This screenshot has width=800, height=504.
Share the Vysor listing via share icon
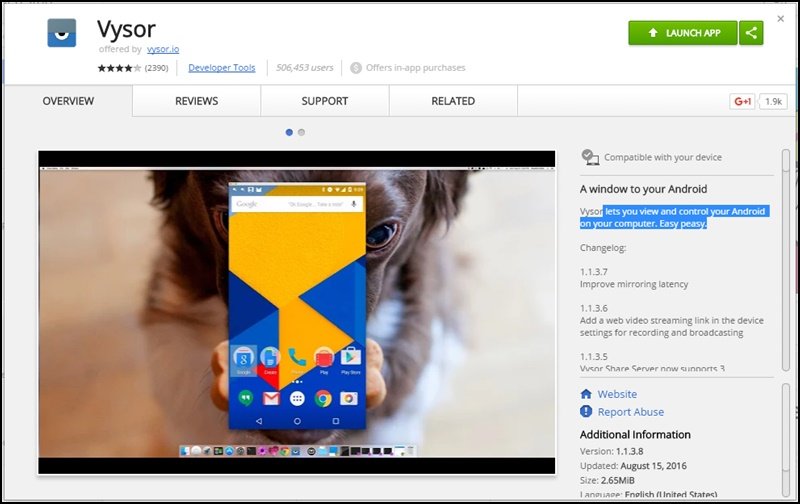(x=751, y=33)
